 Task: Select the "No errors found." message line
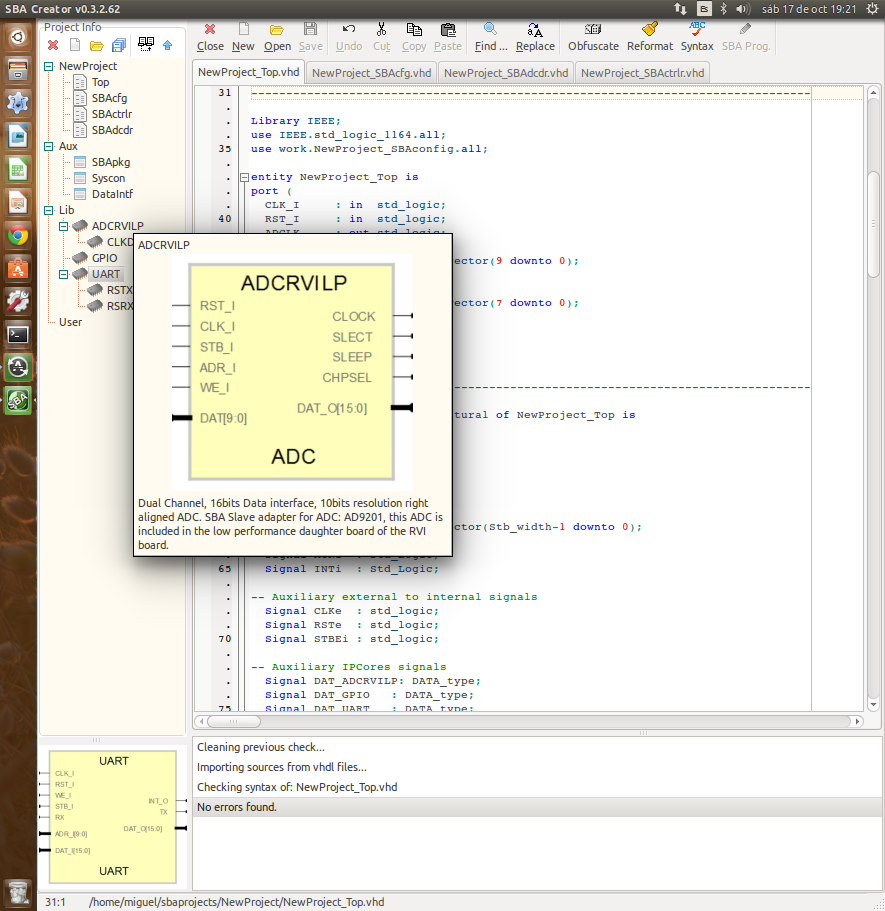tap(237, 807)
